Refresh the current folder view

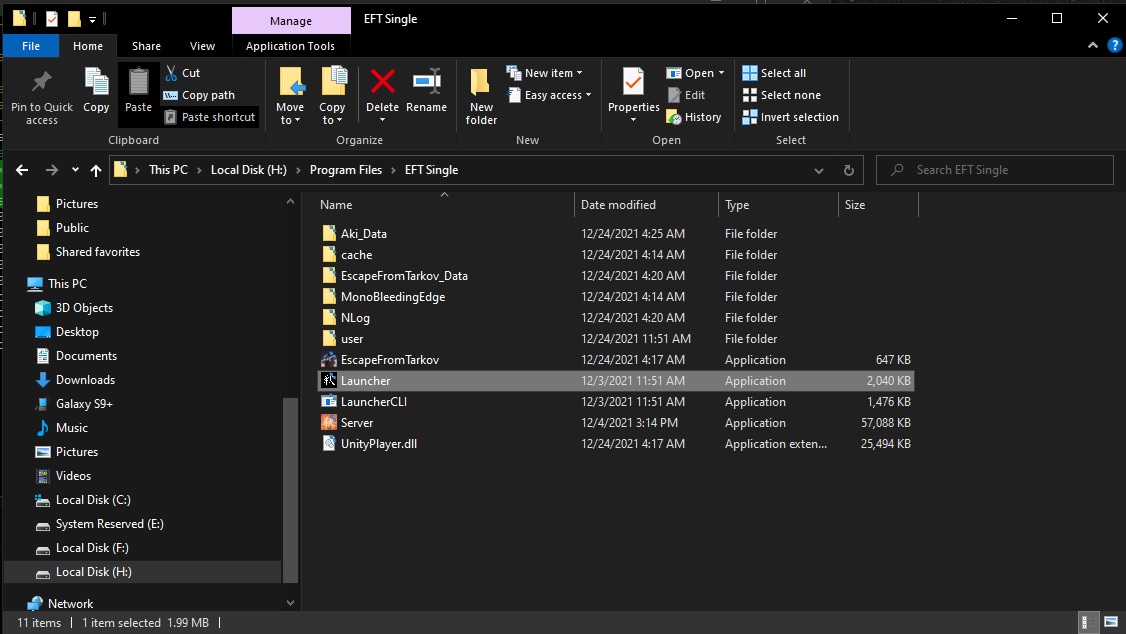tap(849, 170)
